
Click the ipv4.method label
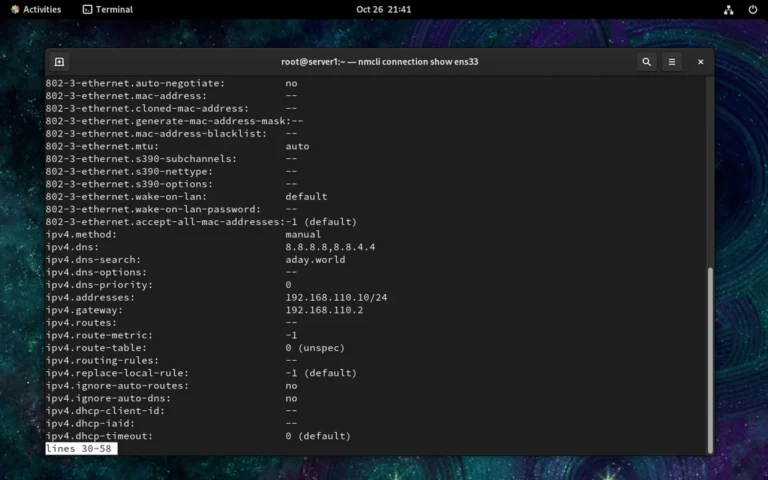81,234
